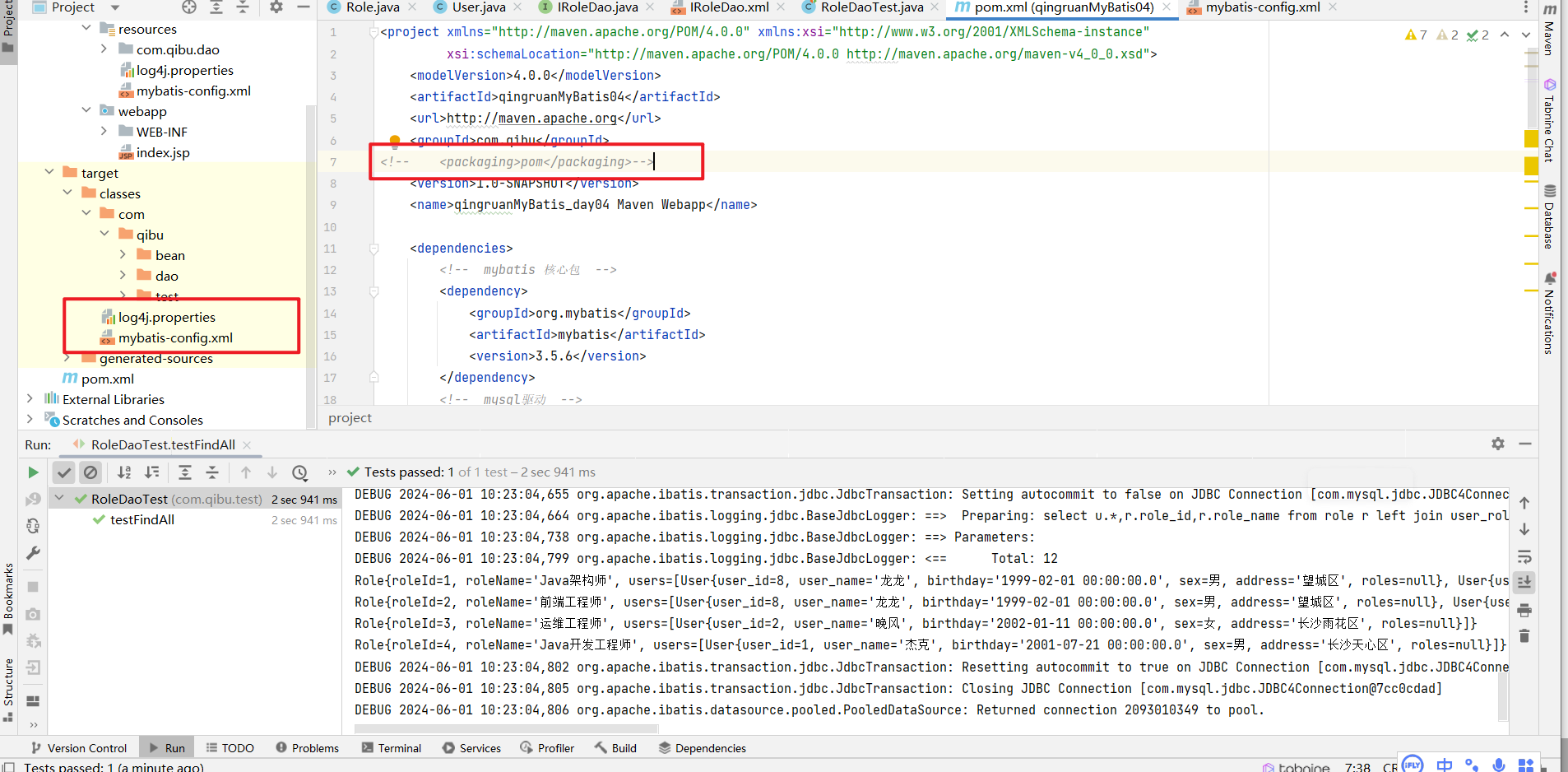
Task: Hide the Project panel
Action: (304, 7)
